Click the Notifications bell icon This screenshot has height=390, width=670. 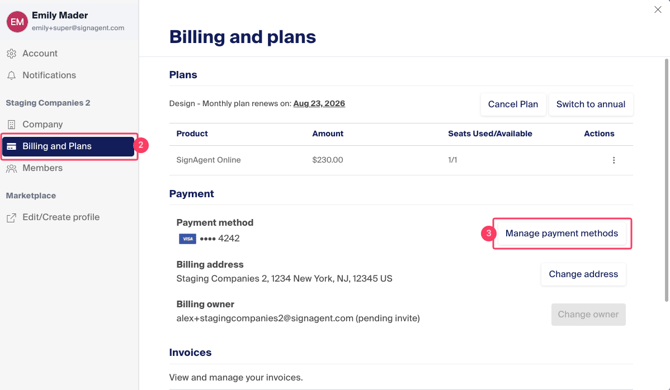pos(12,75)
